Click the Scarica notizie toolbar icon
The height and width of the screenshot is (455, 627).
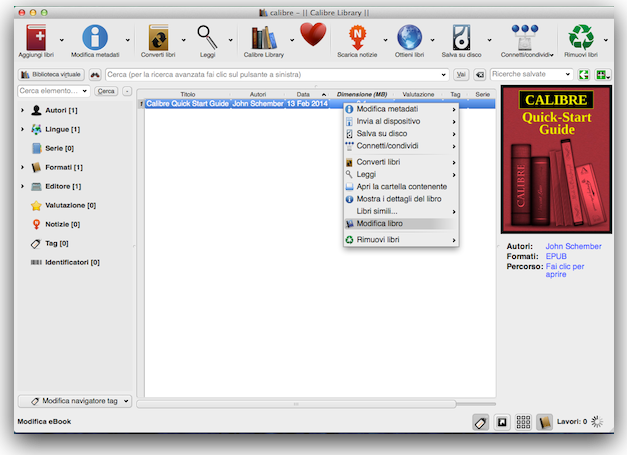357,38
